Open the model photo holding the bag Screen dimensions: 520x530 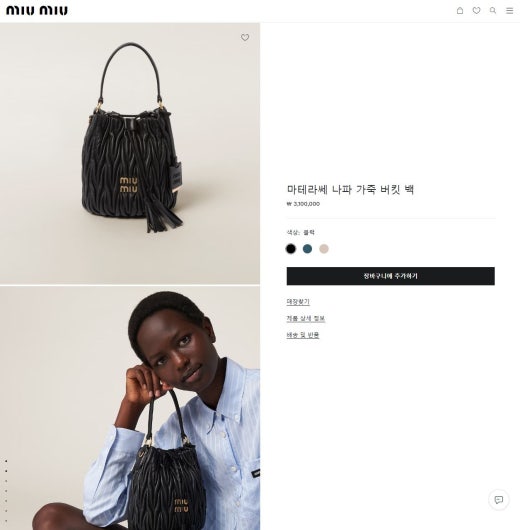tap(130, 408)
